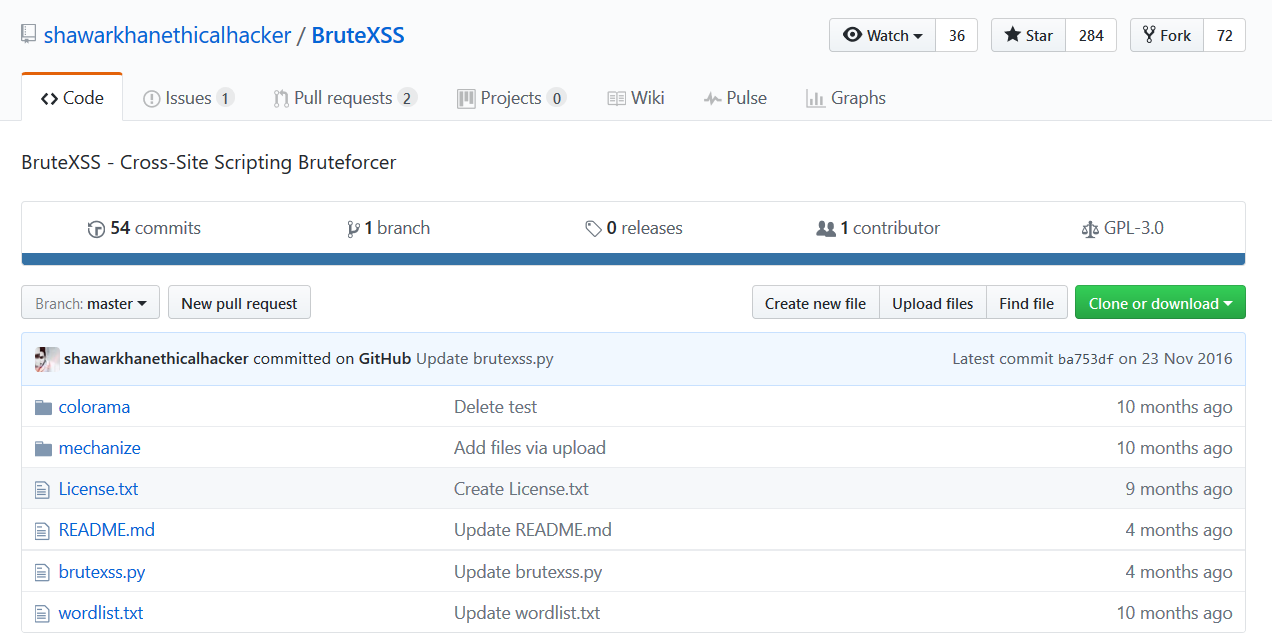View the 36 watchers count
The image size is (1272, 638).
(x=957, y=35)
